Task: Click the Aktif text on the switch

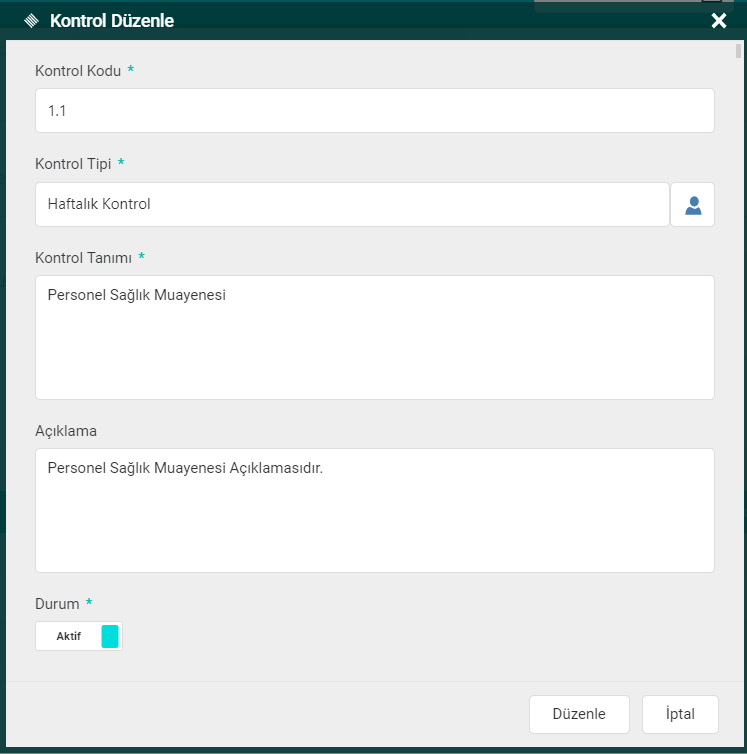Action: coord(69,636)
